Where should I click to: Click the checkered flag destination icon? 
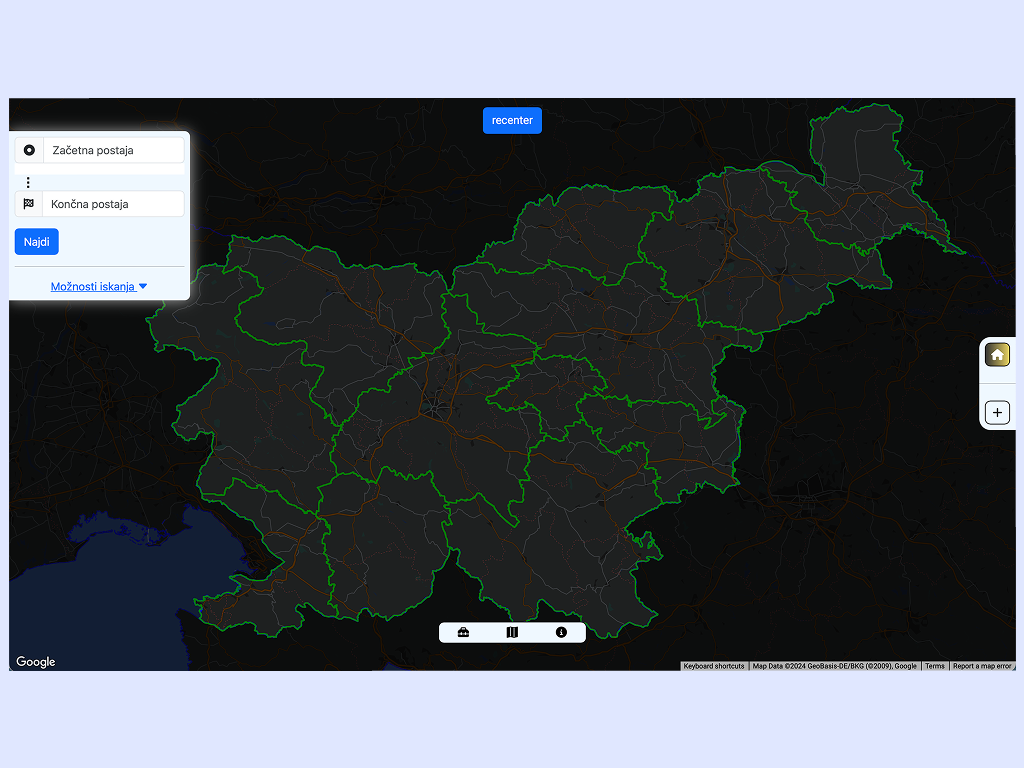(x=29, y=204)
